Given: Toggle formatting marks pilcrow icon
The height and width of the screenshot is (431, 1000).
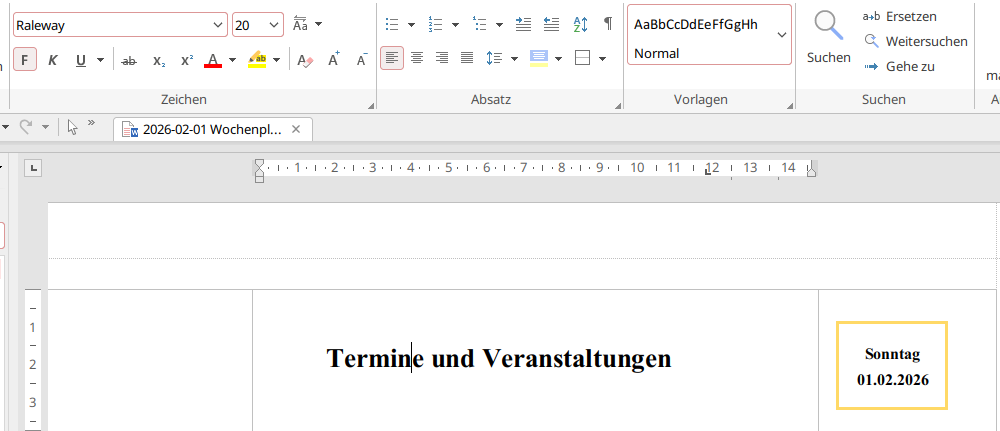Looking at the screenshot, I should (608, 25).
